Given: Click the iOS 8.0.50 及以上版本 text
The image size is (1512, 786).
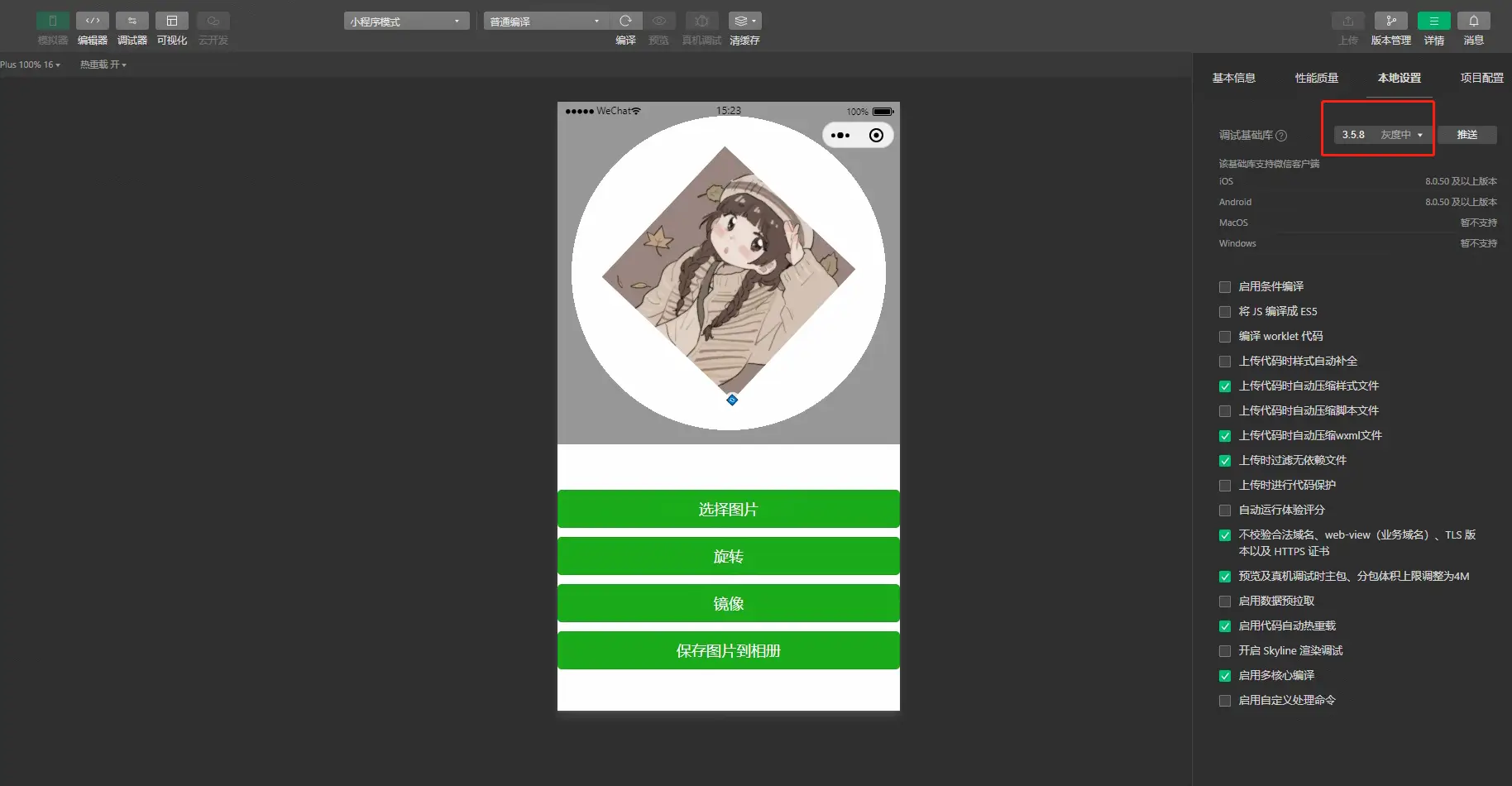Looking at the screenshot, I should [1461, 181].
